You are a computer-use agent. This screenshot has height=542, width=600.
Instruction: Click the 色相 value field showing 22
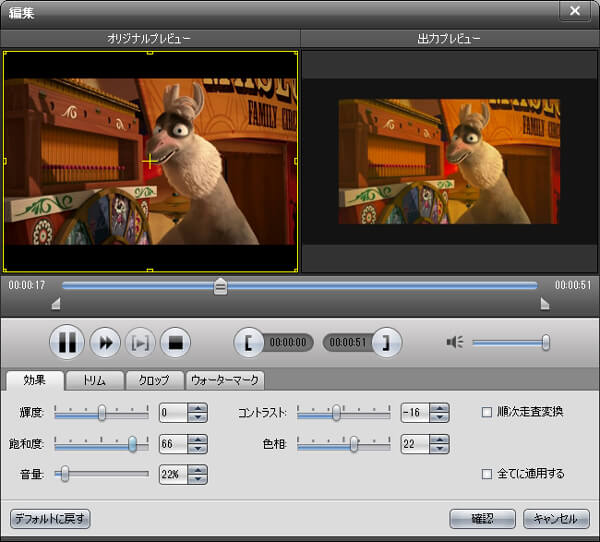[415, 444]
